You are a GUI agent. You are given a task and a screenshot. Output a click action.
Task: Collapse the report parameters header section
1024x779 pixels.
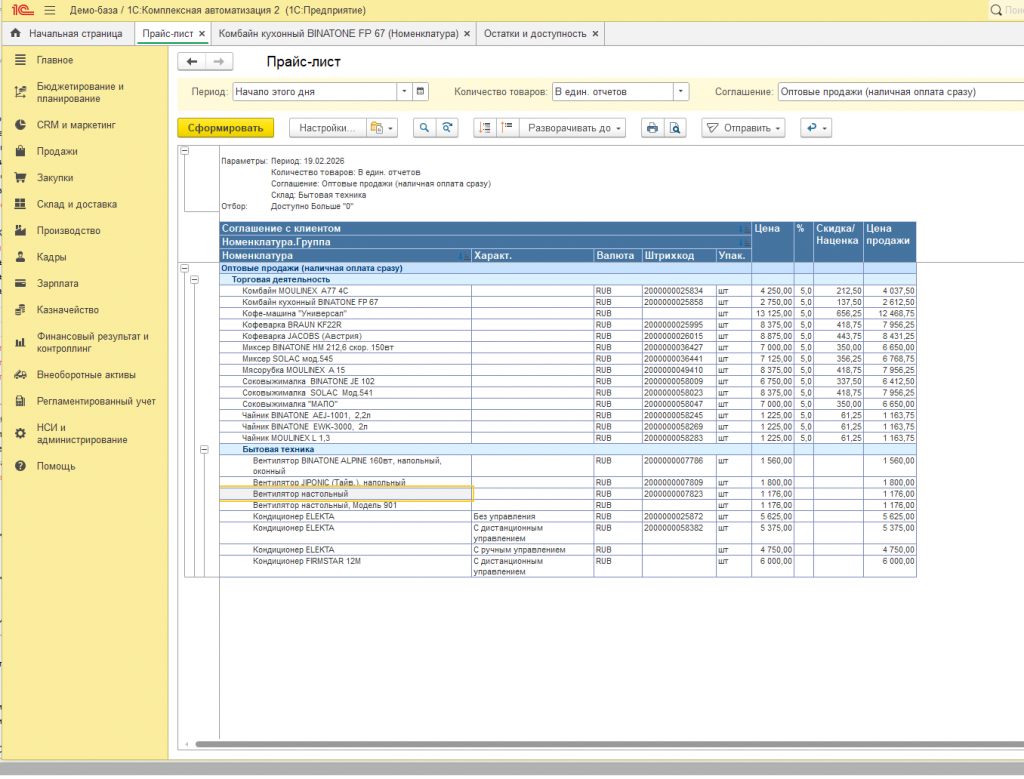click(184, 151)
